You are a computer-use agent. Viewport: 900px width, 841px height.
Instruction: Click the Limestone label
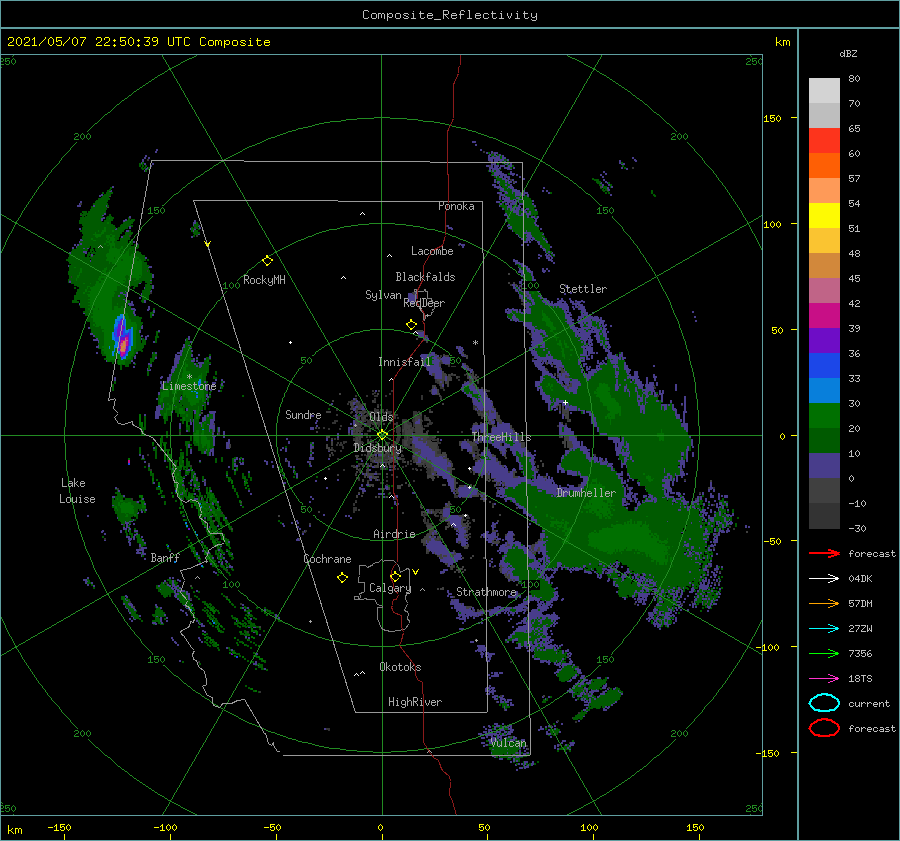click(x=189, y=386)
